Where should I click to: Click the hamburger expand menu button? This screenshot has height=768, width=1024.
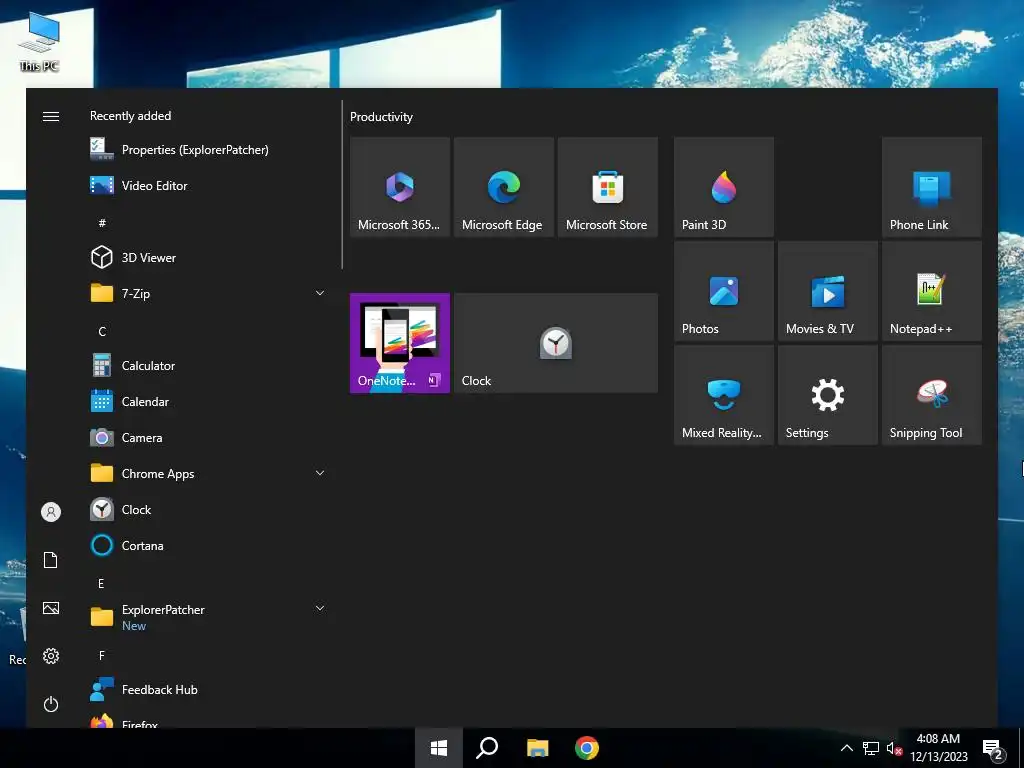pos(51,116)
